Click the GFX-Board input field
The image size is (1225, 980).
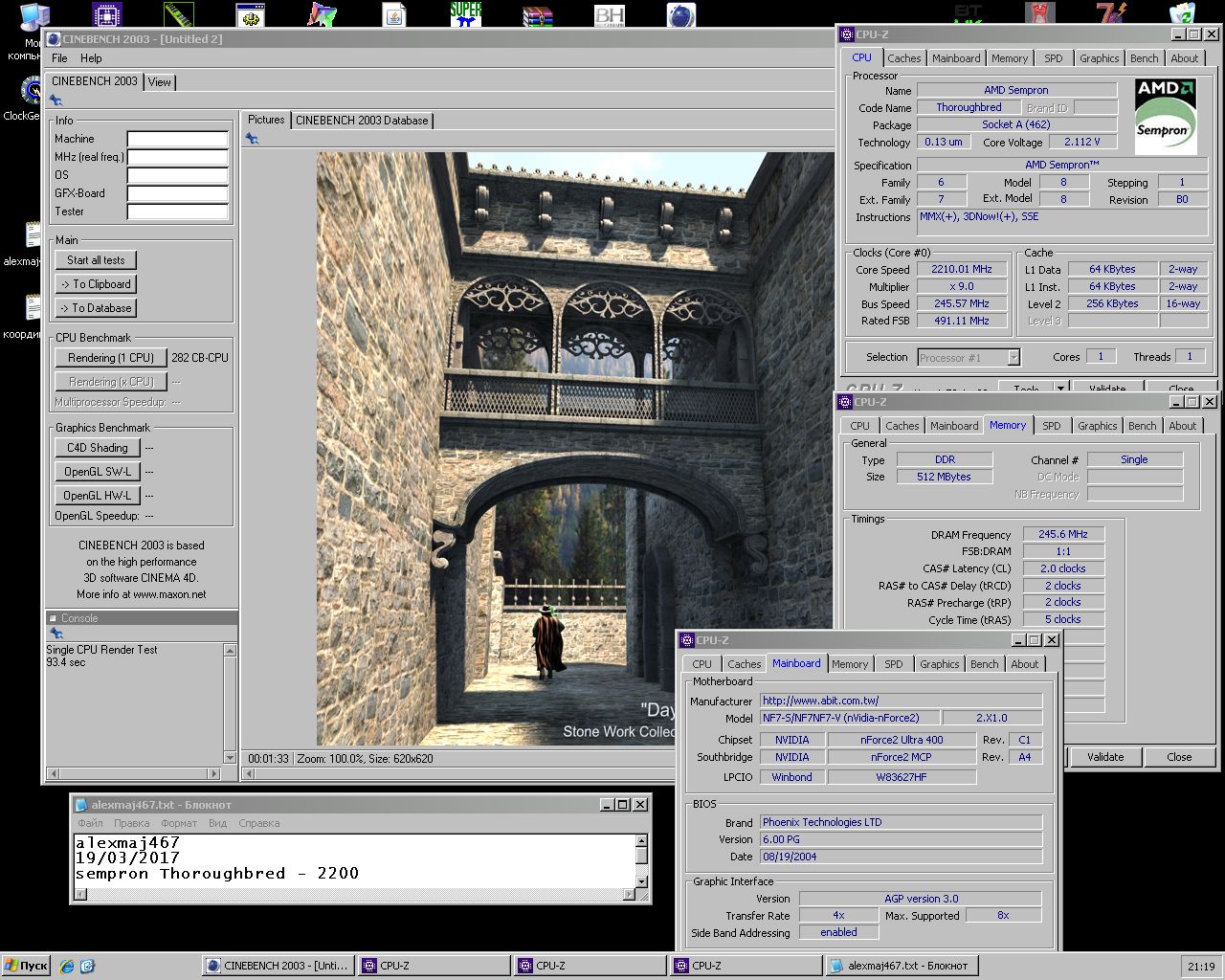pyautogui.click(x=178, y=193)
